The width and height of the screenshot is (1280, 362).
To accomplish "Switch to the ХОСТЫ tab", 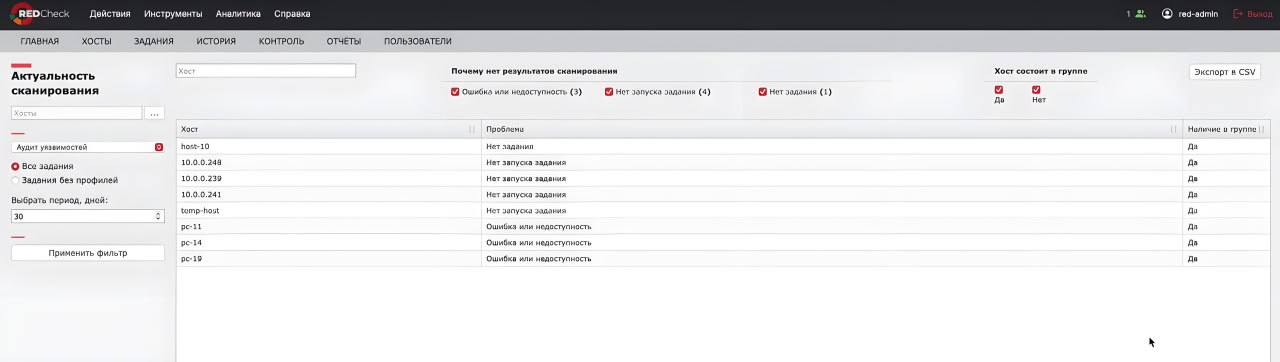I will pyautogui.click(x=97, y=42).
